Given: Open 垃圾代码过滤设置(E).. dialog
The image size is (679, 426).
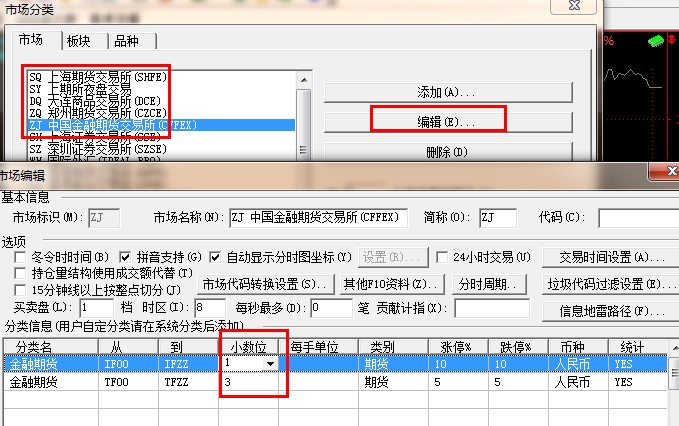Looking at the screenshot, I should pyautogui.click(x=611, y=284).
